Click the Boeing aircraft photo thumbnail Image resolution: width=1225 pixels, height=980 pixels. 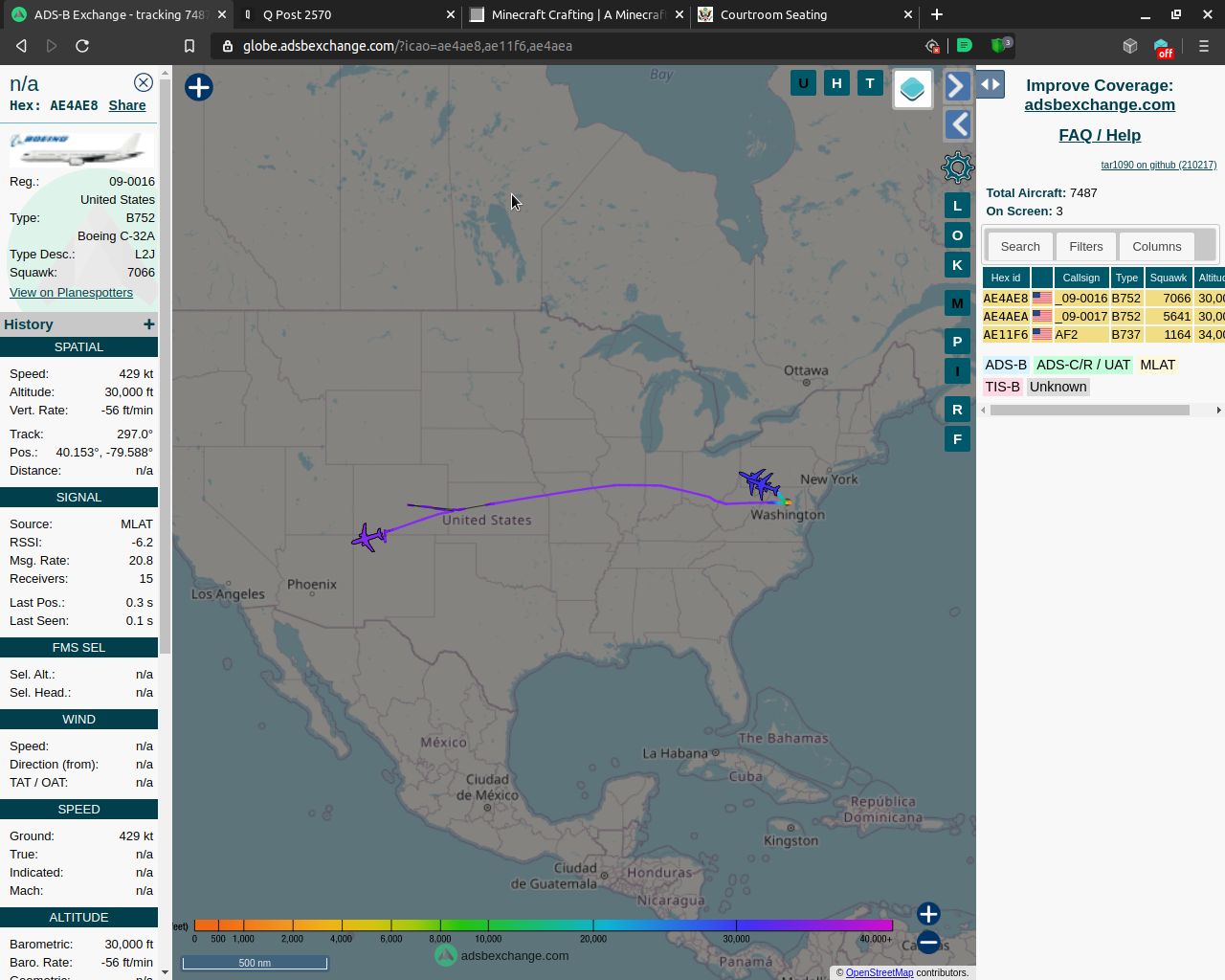pos(80,149)
